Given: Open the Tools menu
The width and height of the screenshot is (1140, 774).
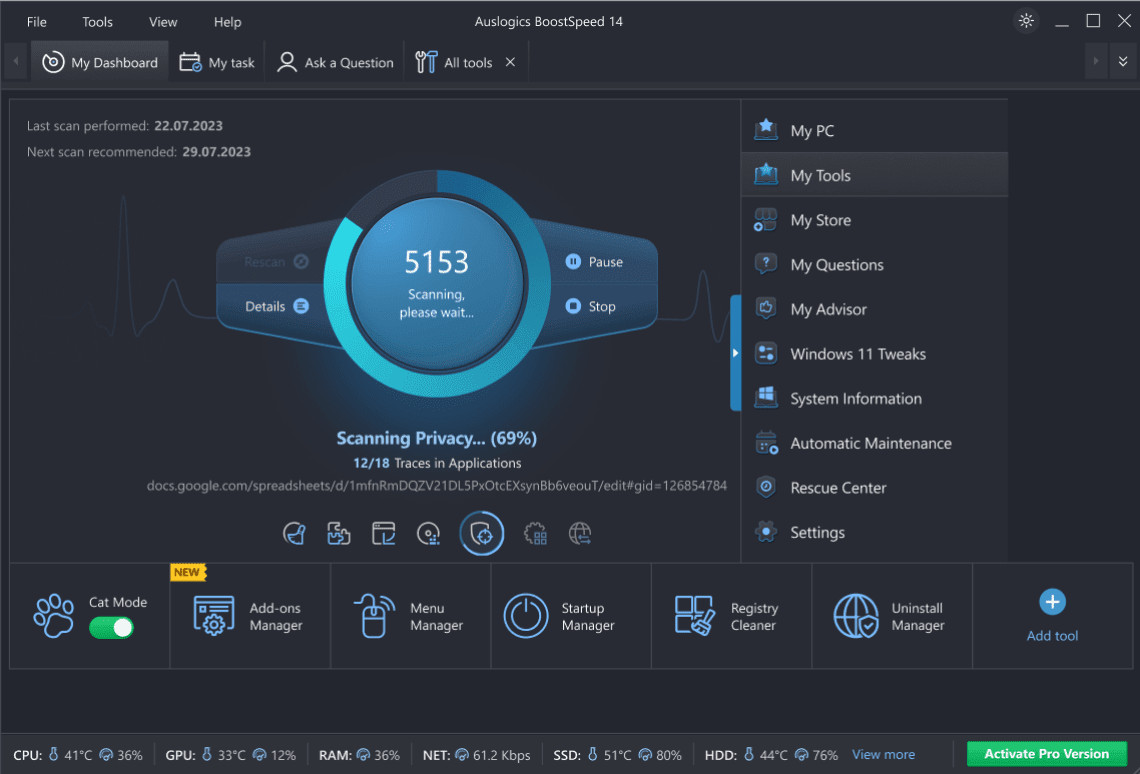Looking at the screenshot, I should [x=97, y=22].
